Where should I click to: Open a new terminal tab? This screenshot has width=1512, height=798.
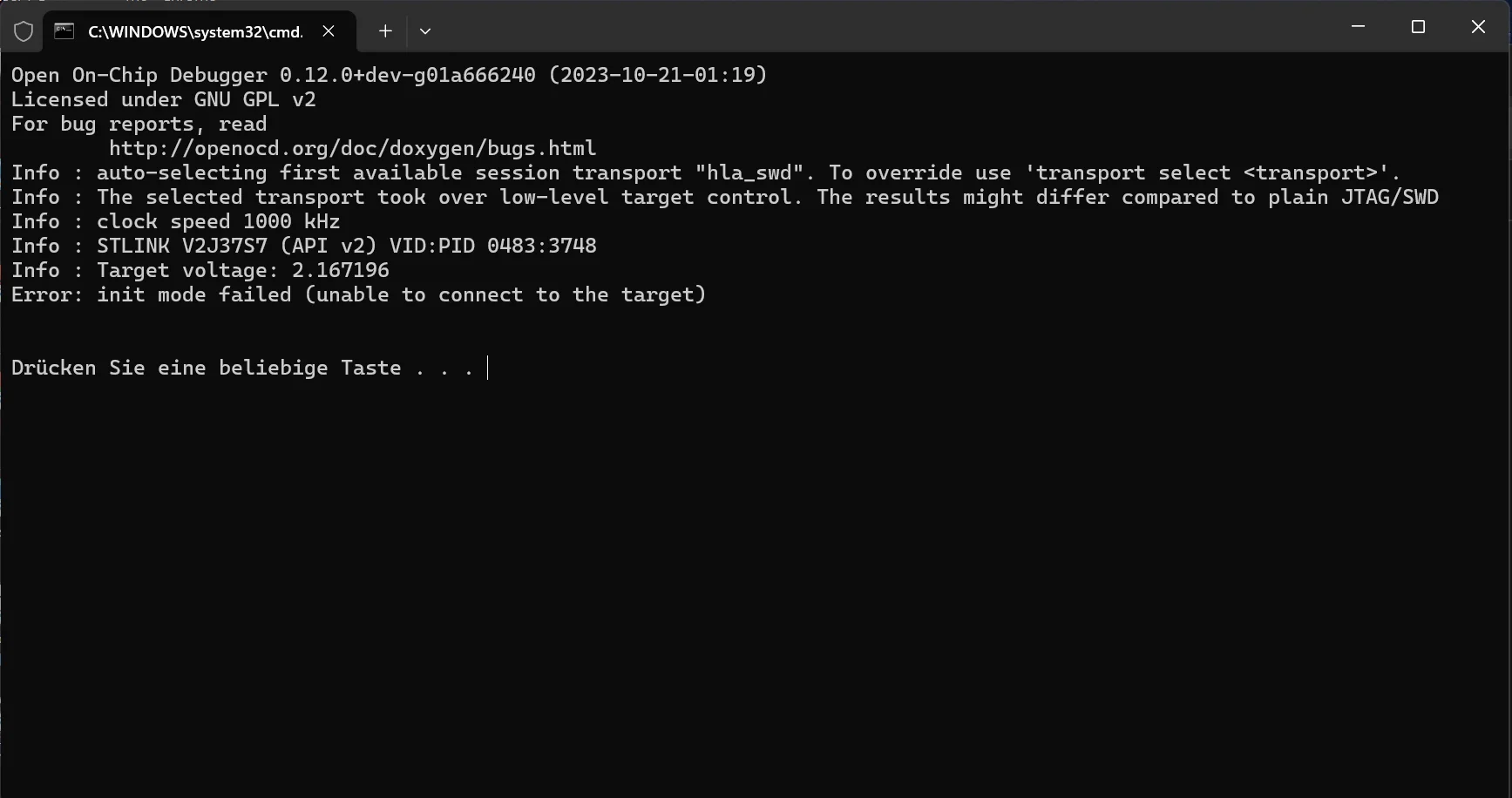pyautogui.click(x=385, y=31)
